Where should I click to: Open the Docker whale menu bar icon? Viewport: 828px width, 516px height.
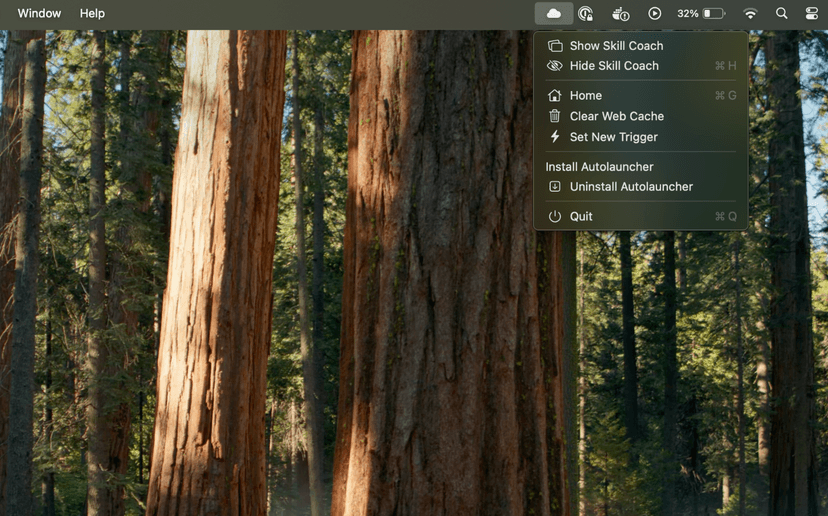(620, 14)
